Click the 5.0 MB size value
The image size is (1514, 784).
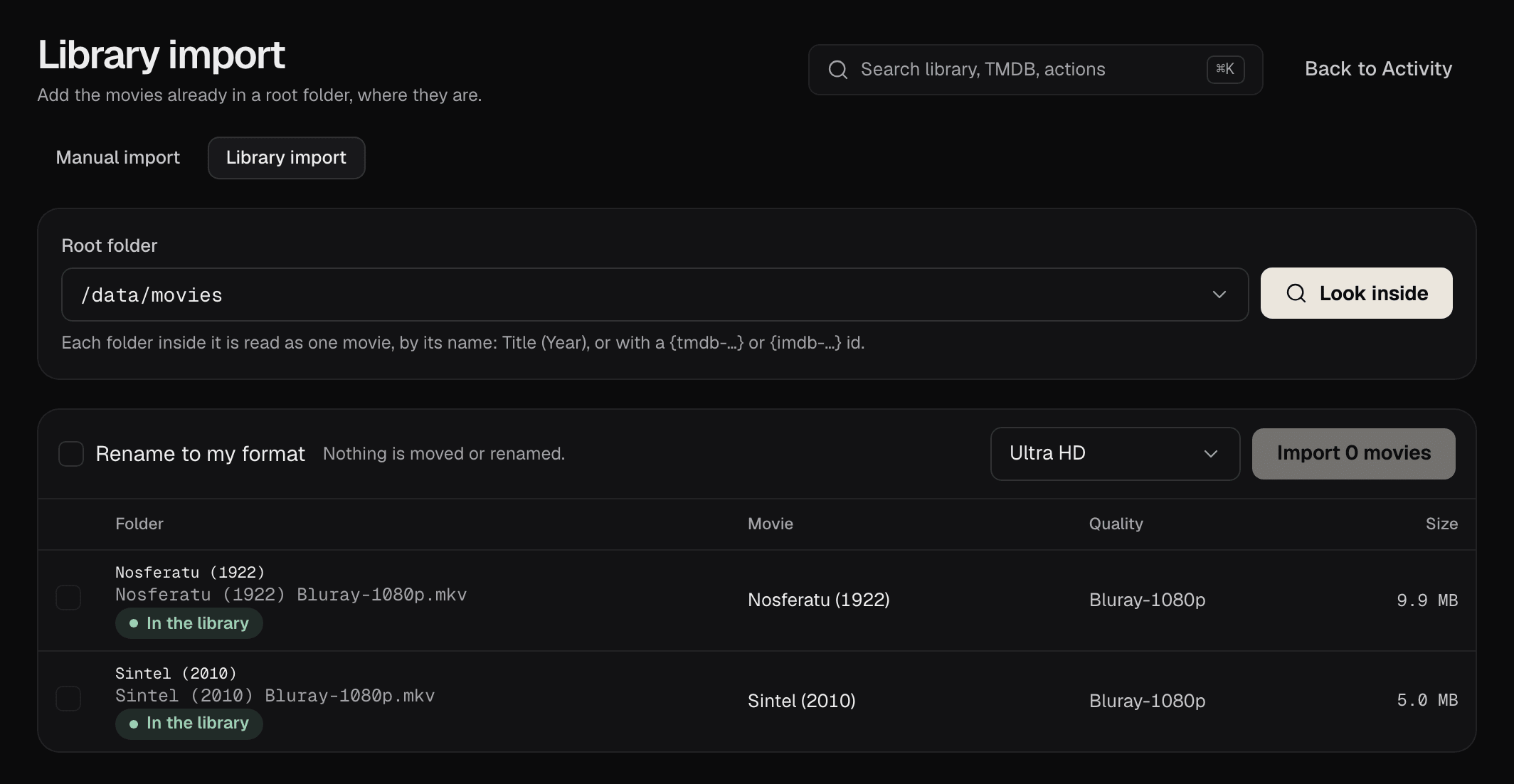point(1427,701)
